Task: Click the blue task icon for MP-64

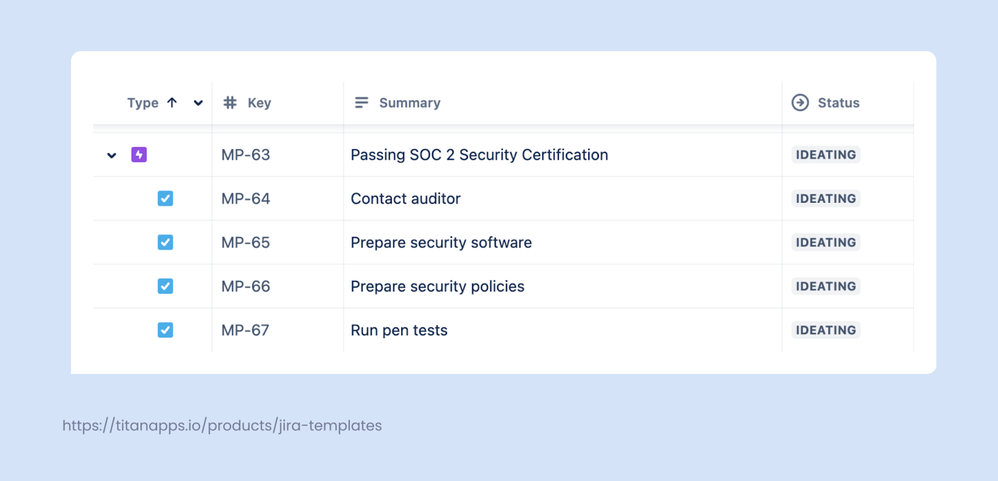Action: point(165,199)
